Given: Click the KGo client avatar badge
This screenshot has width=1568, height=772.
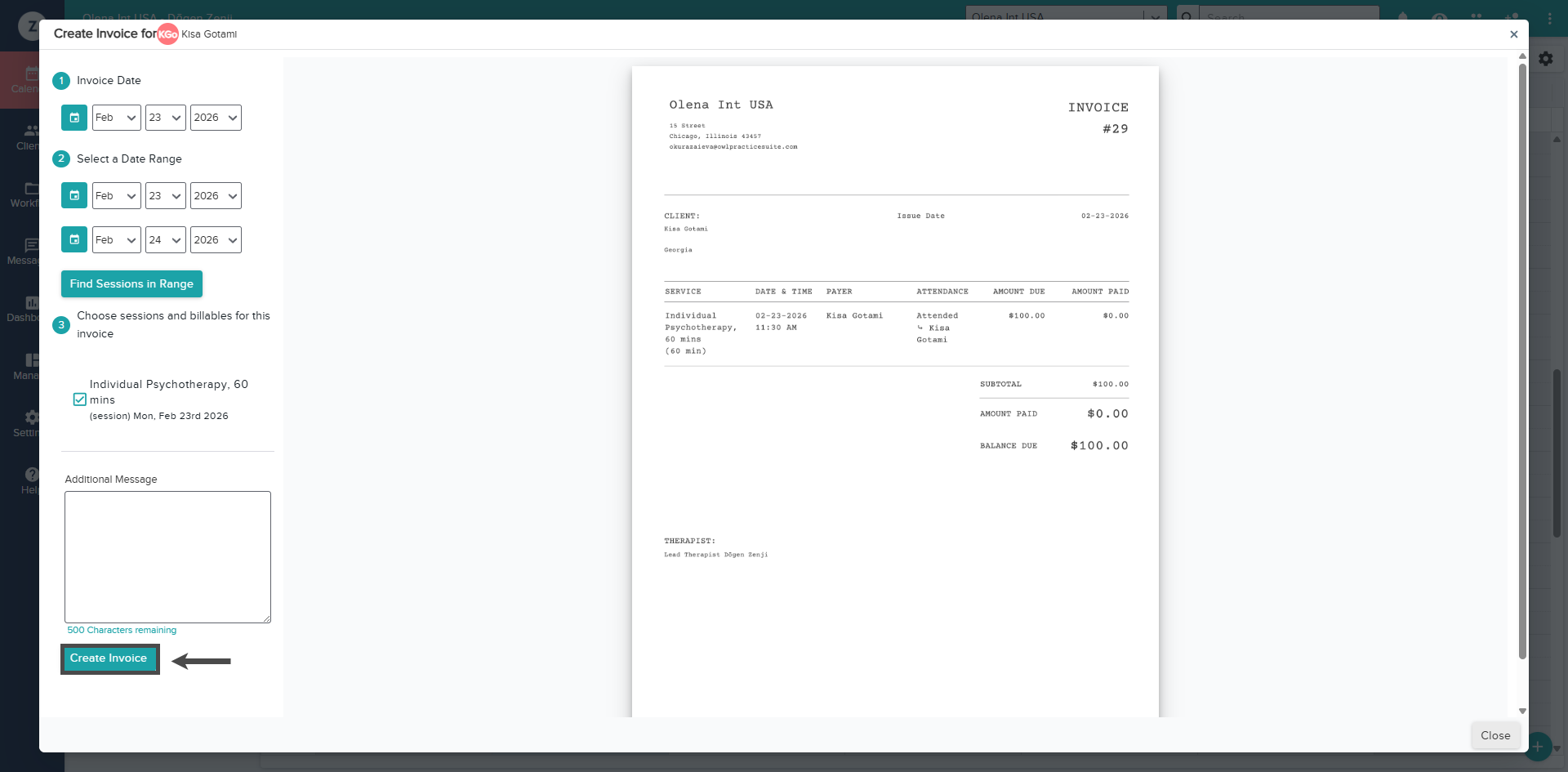Looking at the screenshot, I should (x=167, y=34).
